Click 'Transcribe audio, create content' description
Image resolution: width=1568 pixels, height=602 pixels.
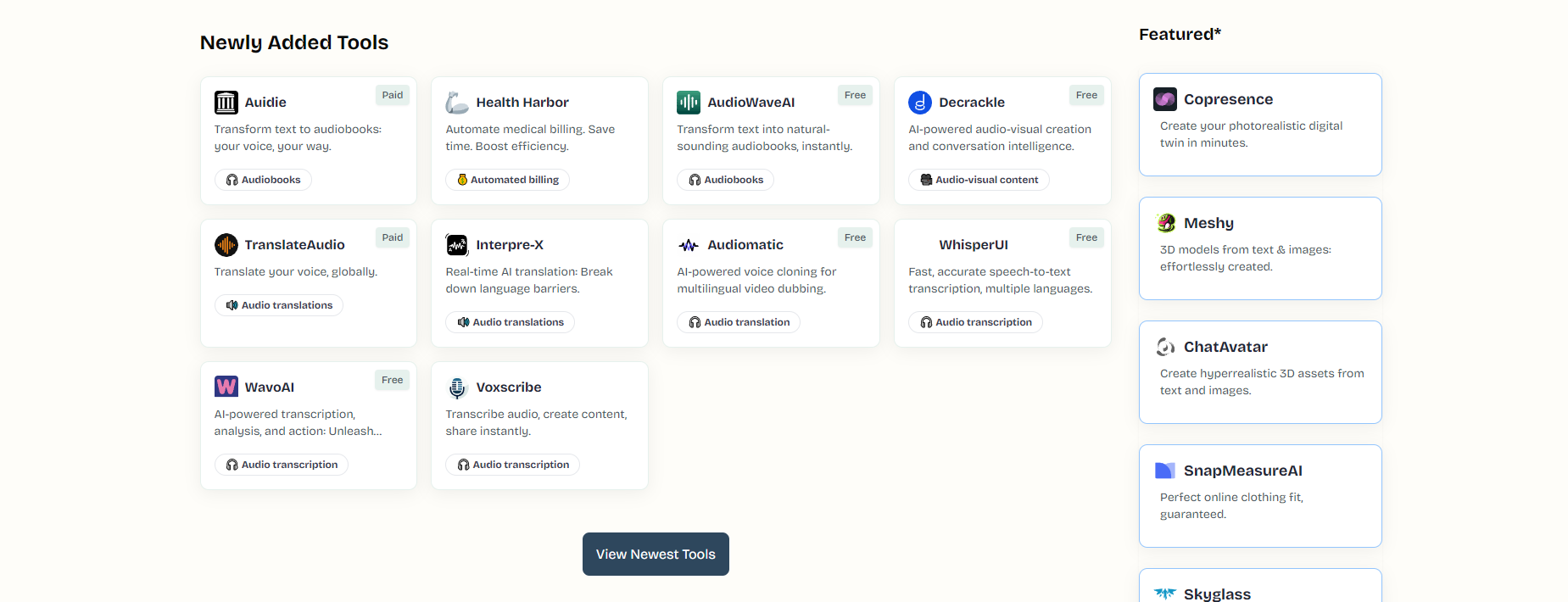coord(536,422)
